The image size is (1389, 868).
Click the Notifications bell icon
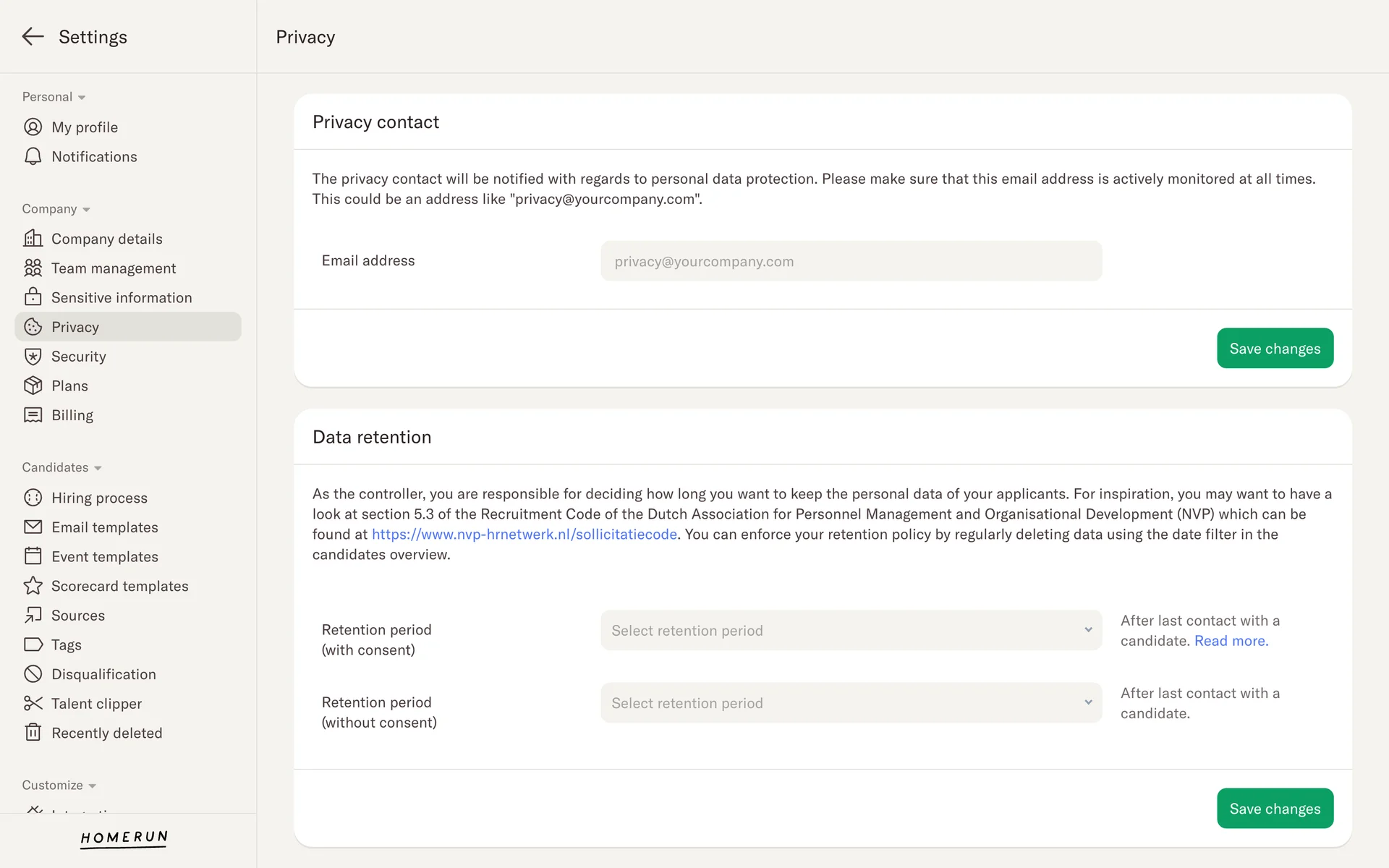tap(33, 157)
